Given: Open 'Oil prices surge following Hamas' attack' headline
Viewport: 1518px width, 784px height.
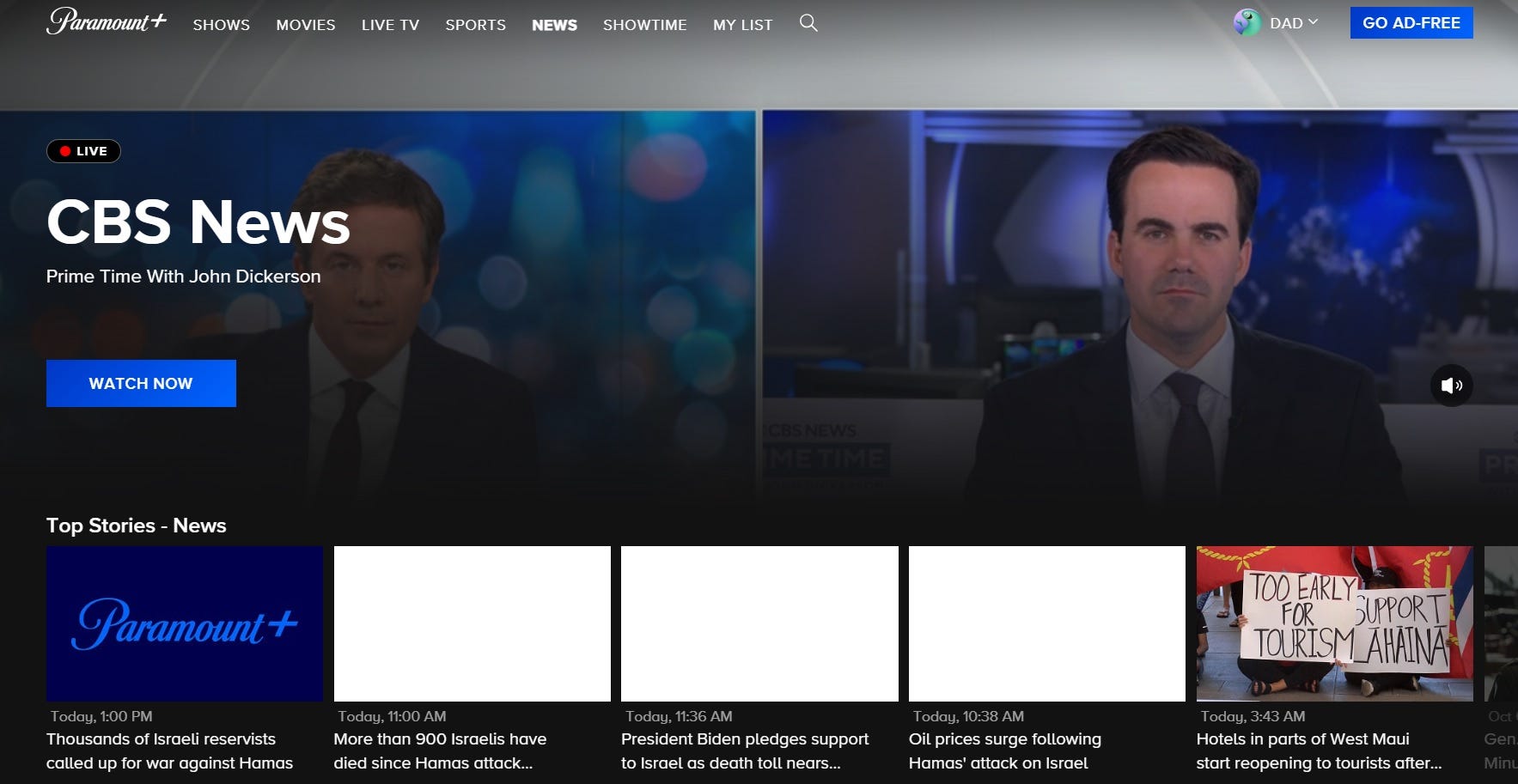Looking at the screenshot, I should (x=1005, y=751).
